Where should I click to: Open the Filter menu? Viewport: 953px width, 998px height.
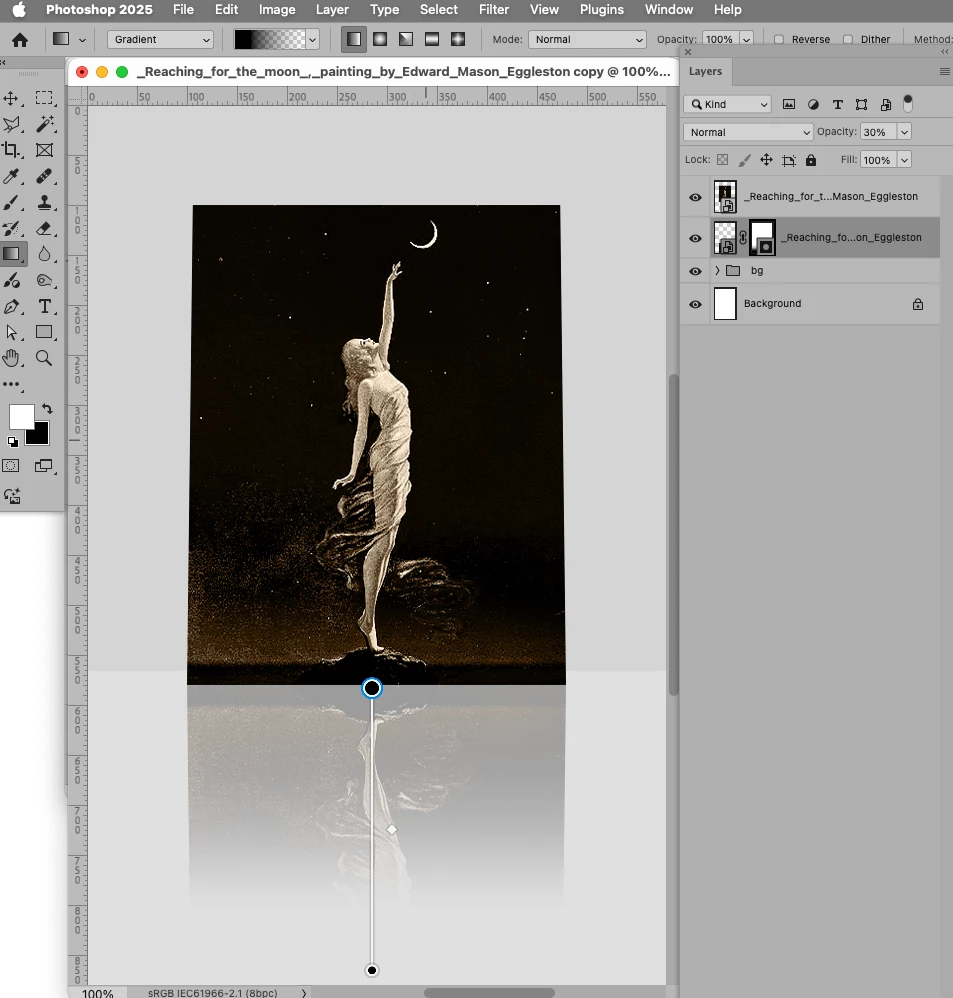pyautogui.click(x=494, y=10)
